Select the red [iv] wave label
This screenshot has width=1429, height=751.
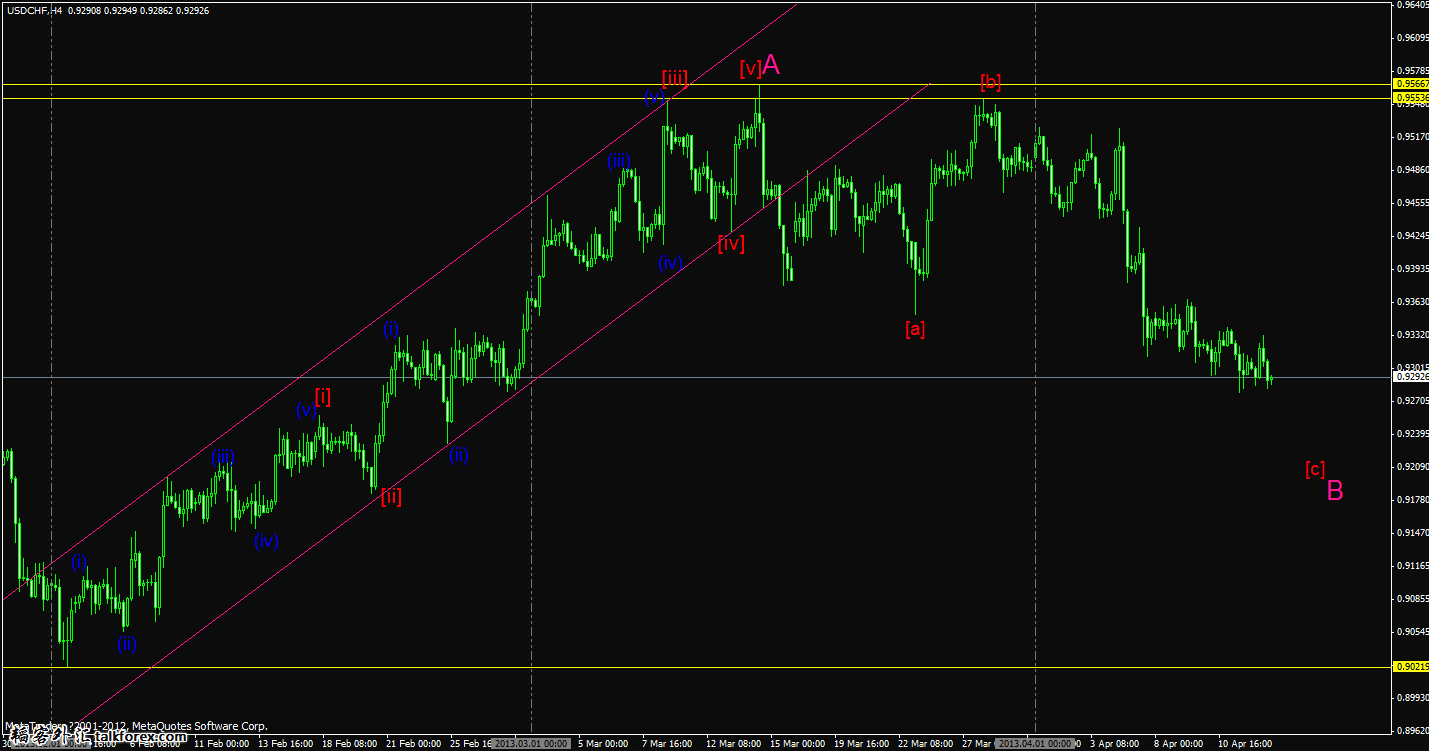click(x=731, y=243)
